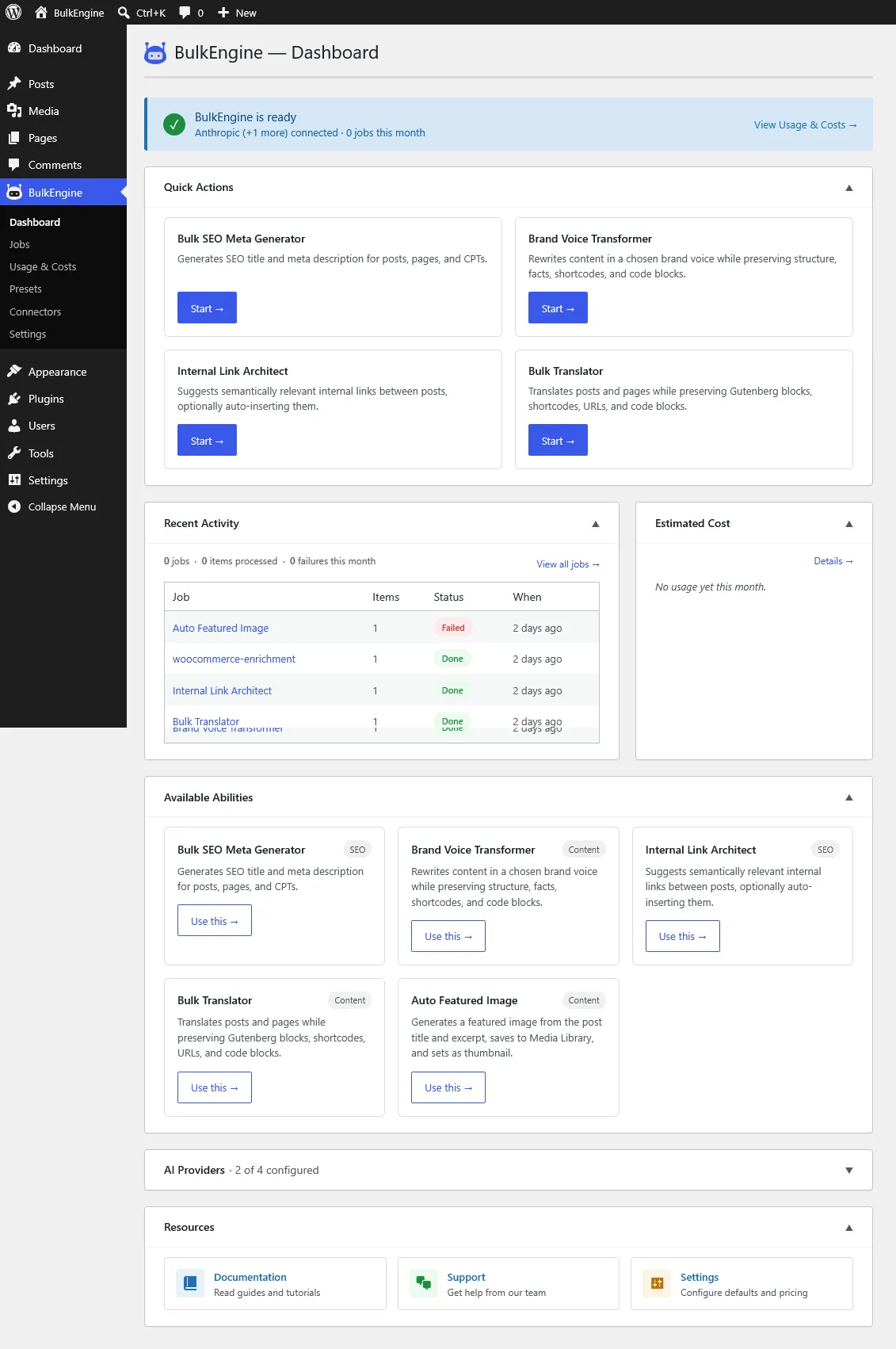The image size is (896, 1349).
Task: Click the BulkEngine robot logo in page header
Action: coord(155,52)
